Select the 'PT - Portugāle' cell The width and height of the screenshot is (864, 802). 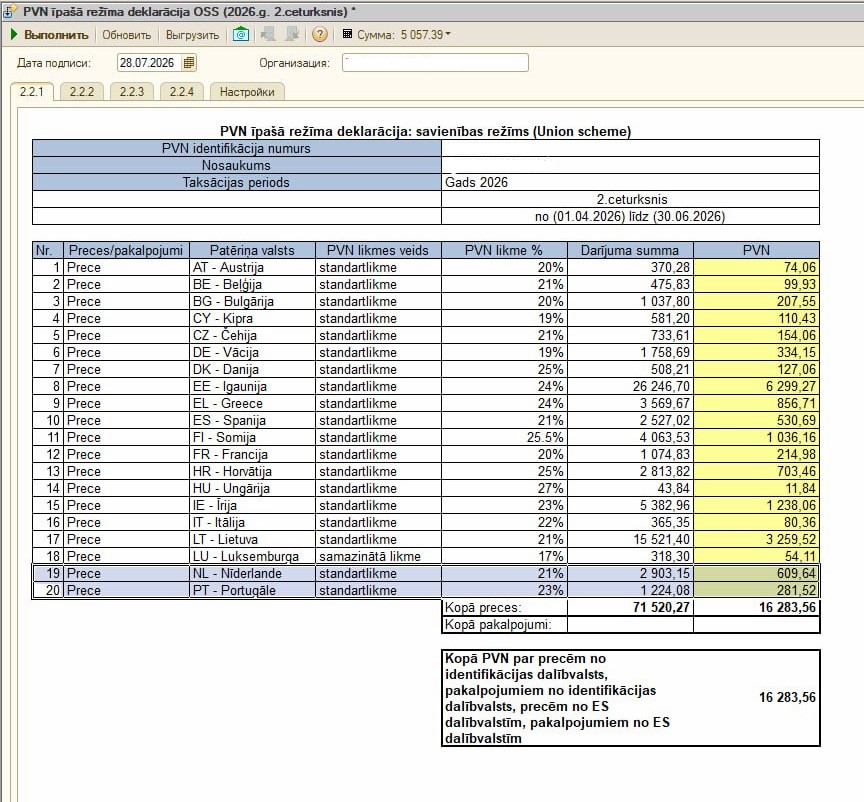pyautogui.click(x=252, y=591)
